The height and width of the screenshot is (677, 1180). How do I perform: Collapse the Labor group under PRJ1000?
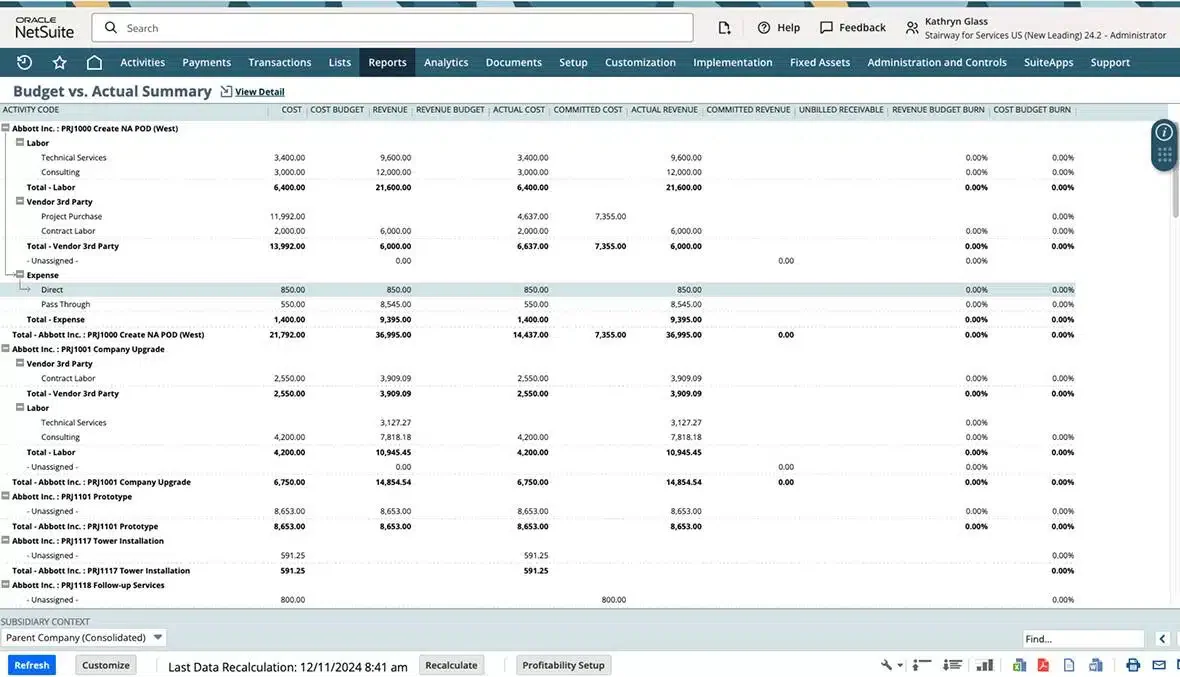click(x=20, y=142)
